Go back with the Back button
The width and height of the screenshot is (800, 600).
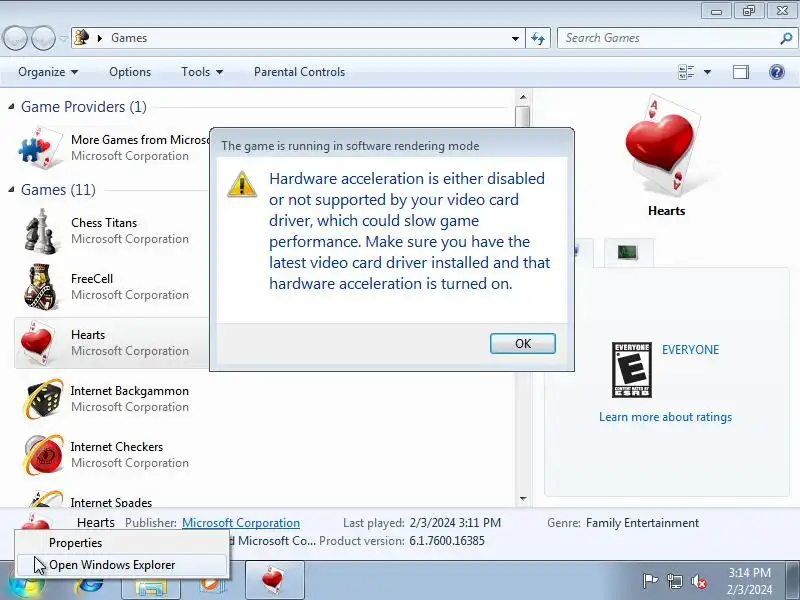click(x=16, y=38)
